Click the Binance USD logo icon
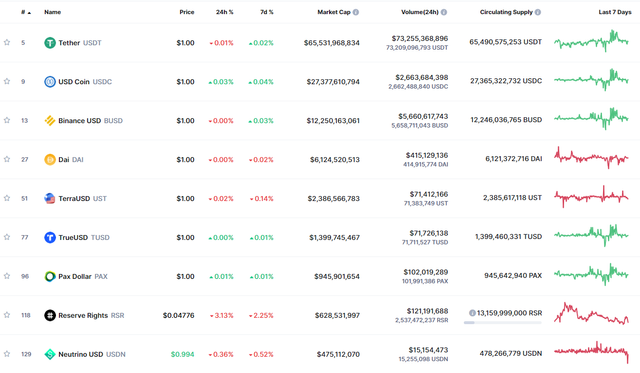Viewport: 640px width, 373px height. click(x=50, y=120)
